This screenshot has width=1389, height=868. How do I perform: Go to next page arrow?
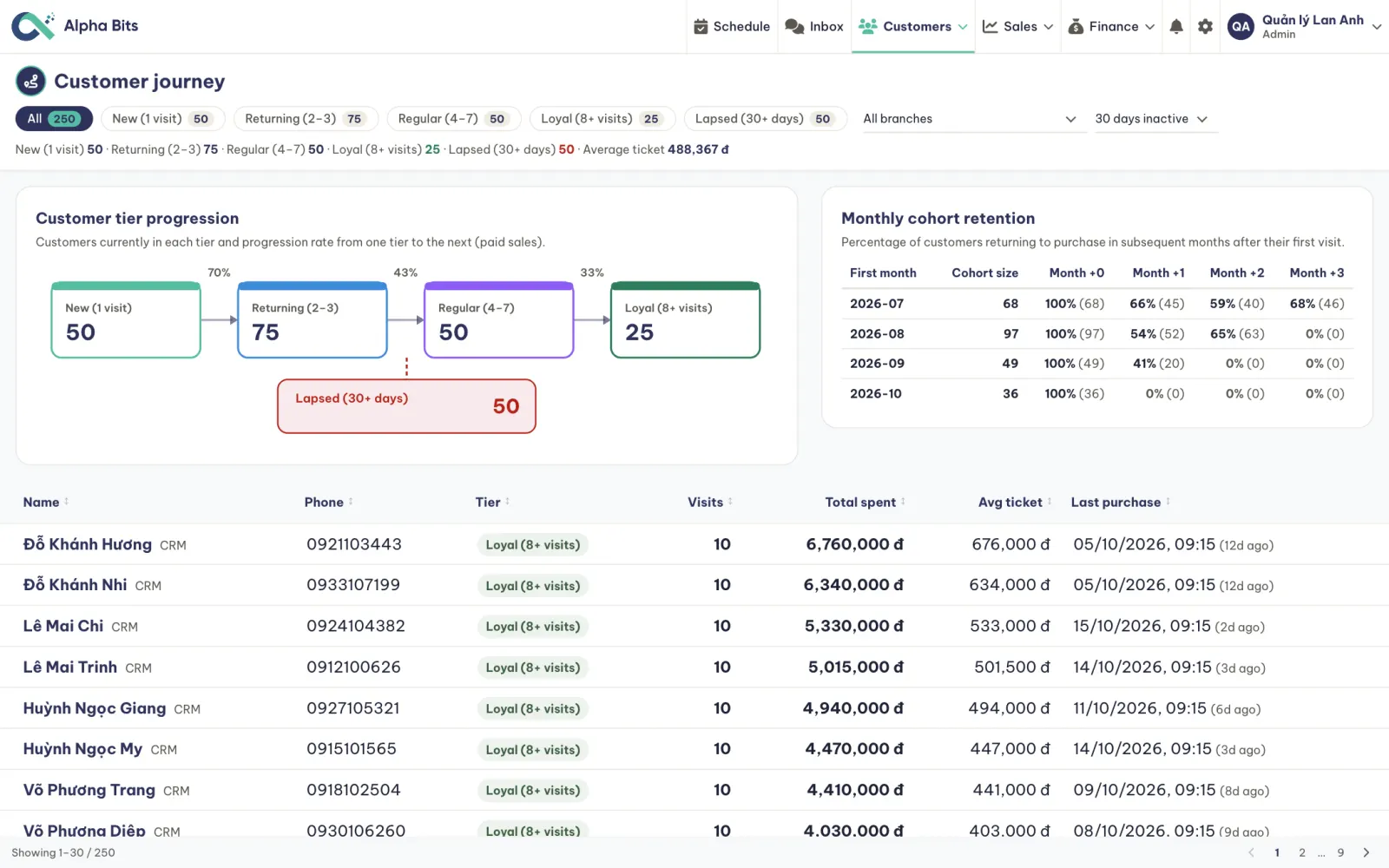click(1366, 852)
